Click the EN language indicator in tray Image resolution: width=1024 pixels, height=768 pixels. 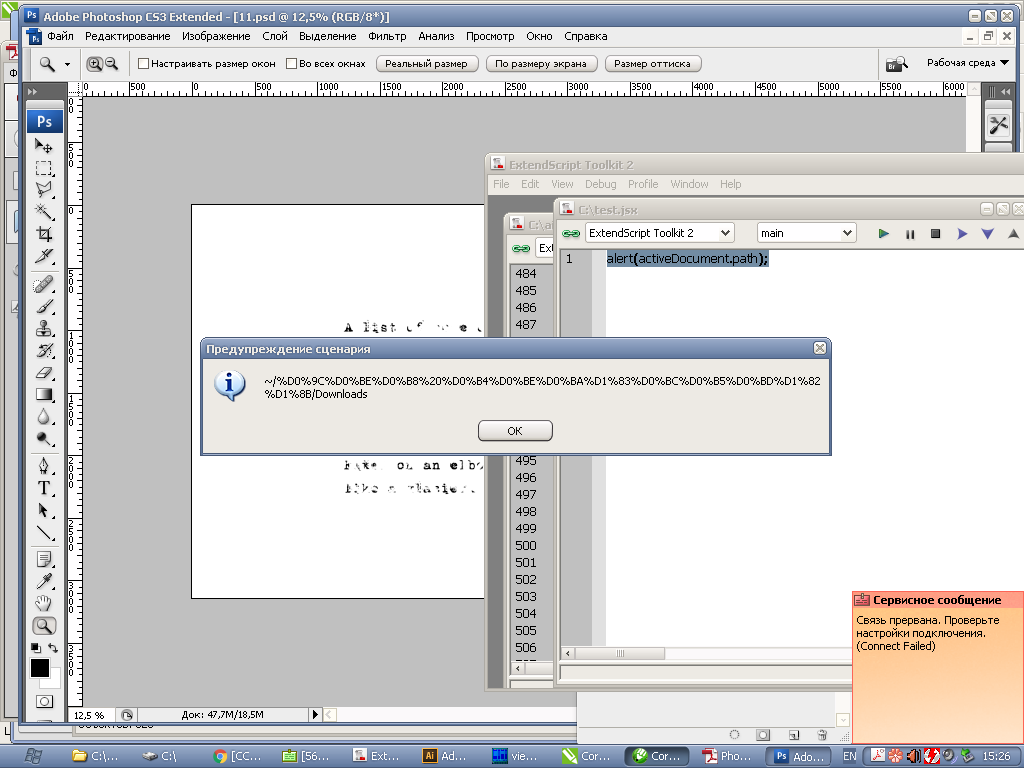[849, 756]
